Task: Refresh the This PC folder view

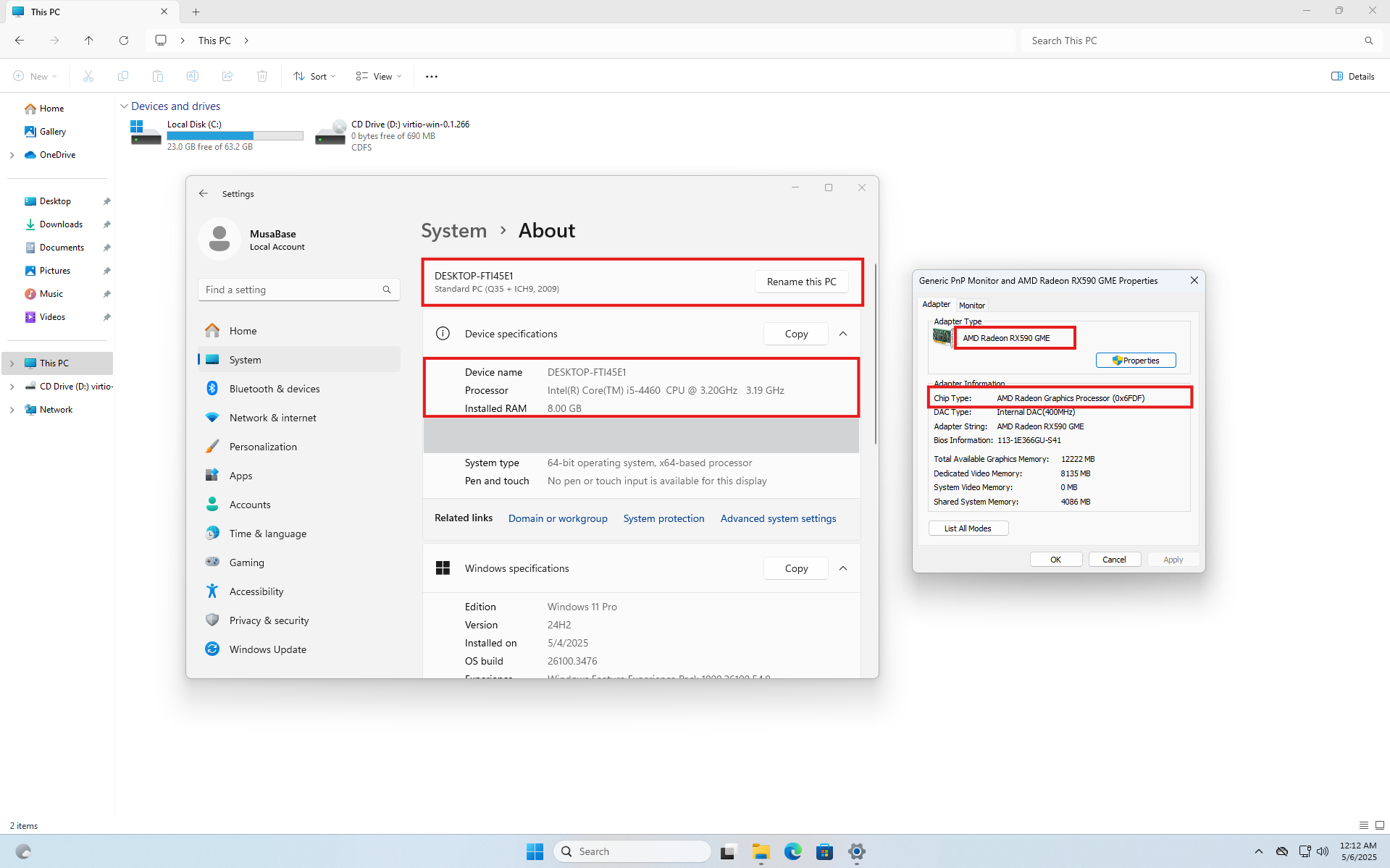Action: (x=124, y=41)
